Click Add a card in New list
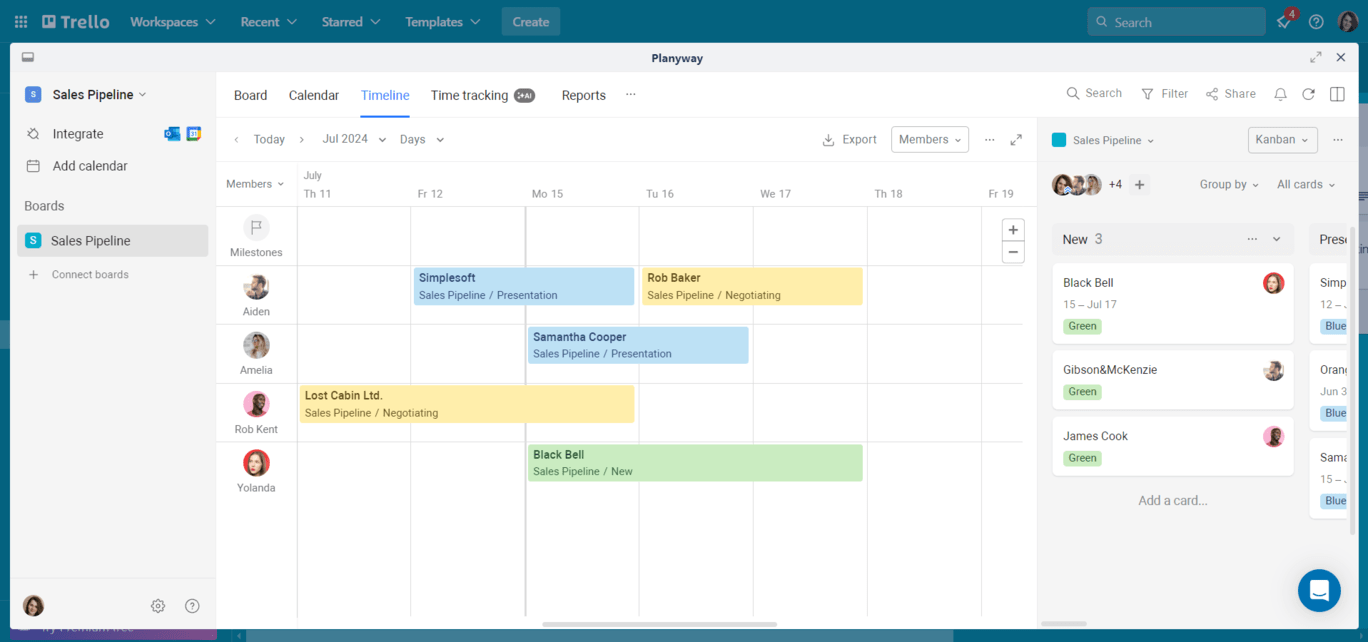 coord(1172,500)
